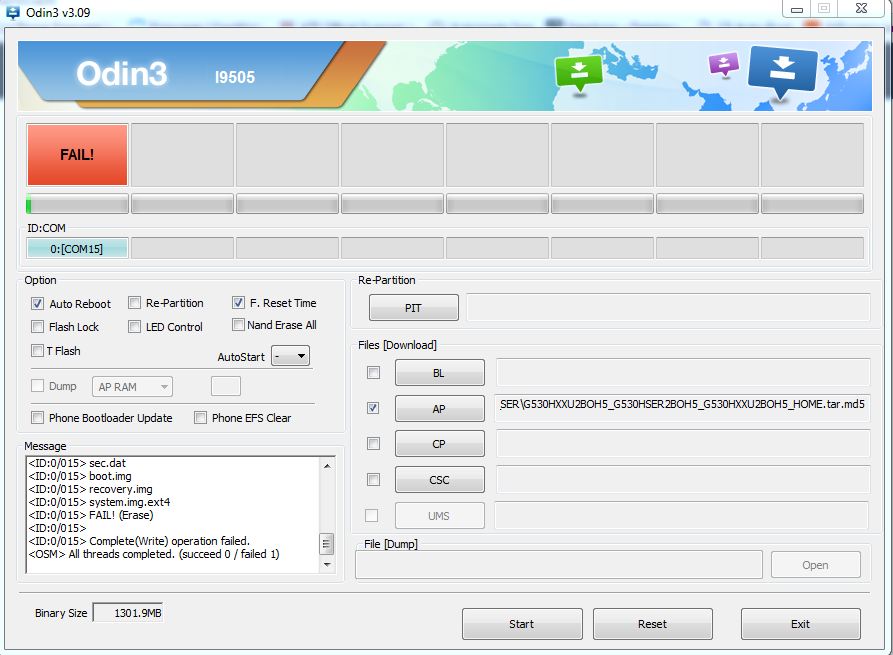
Task: Click the Open dump file button
Action: pos(816,565)
